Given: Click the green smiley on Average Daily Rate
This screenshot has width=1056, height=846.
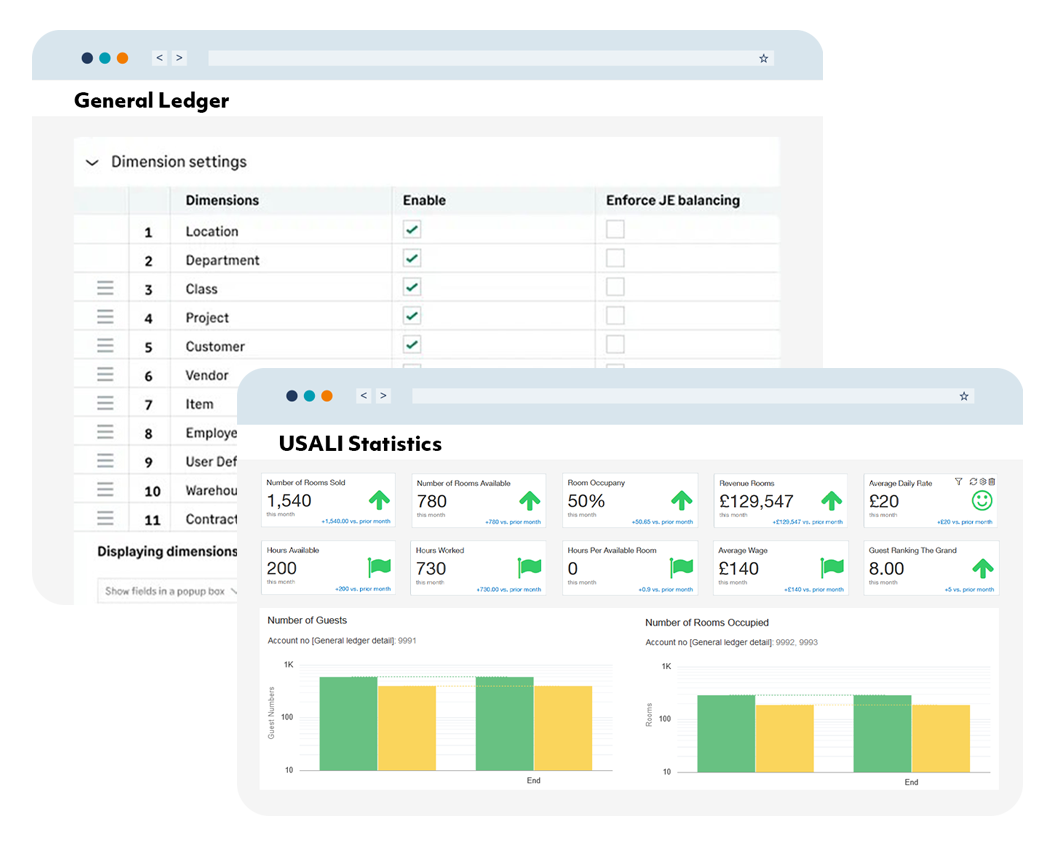Looking at the screenshot, I should [x=982, y=500].
